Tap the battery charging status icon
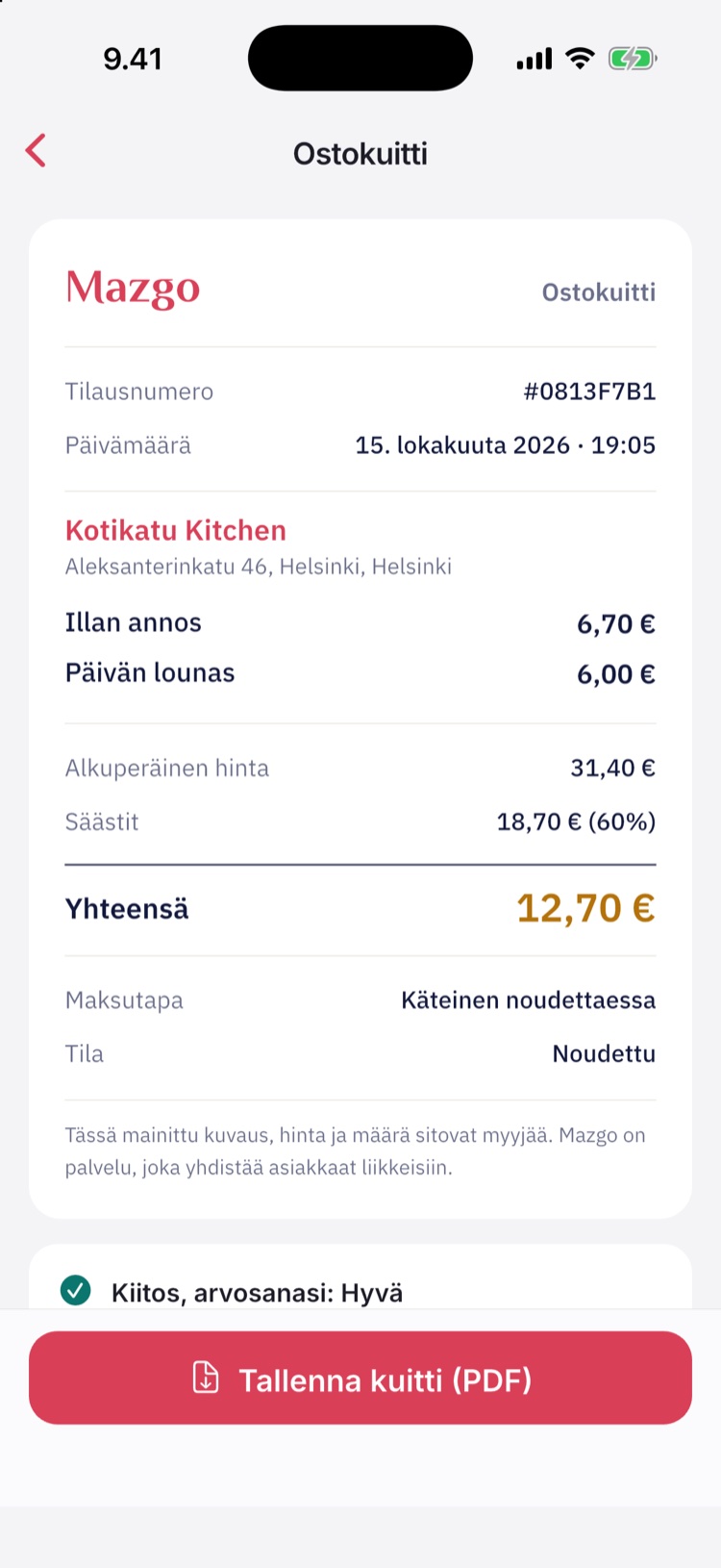Screen dimensions: 721x1568 (x=632, y=59)
